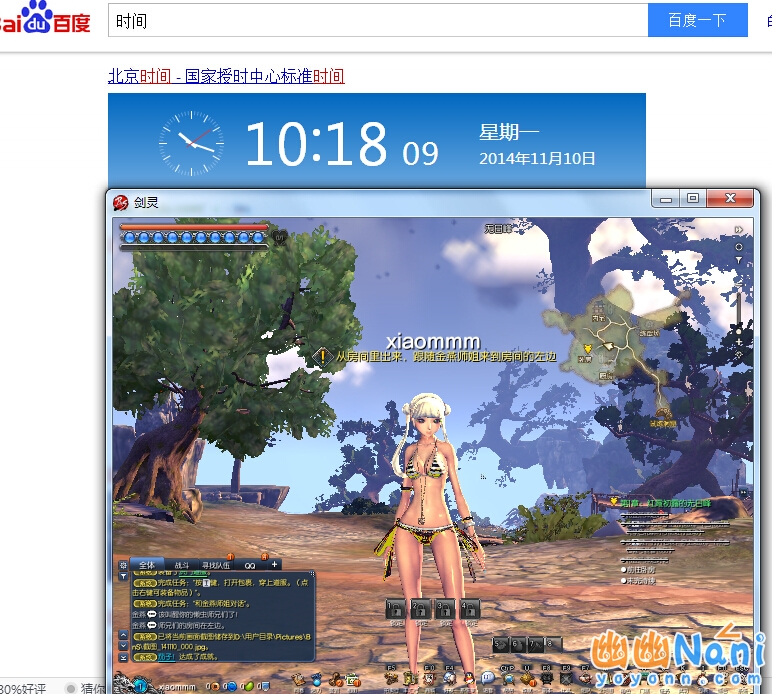The width and height of the screenshot is (772, 694).
Task: Click the minimap zoom slider handle
Action: [739, 331]
